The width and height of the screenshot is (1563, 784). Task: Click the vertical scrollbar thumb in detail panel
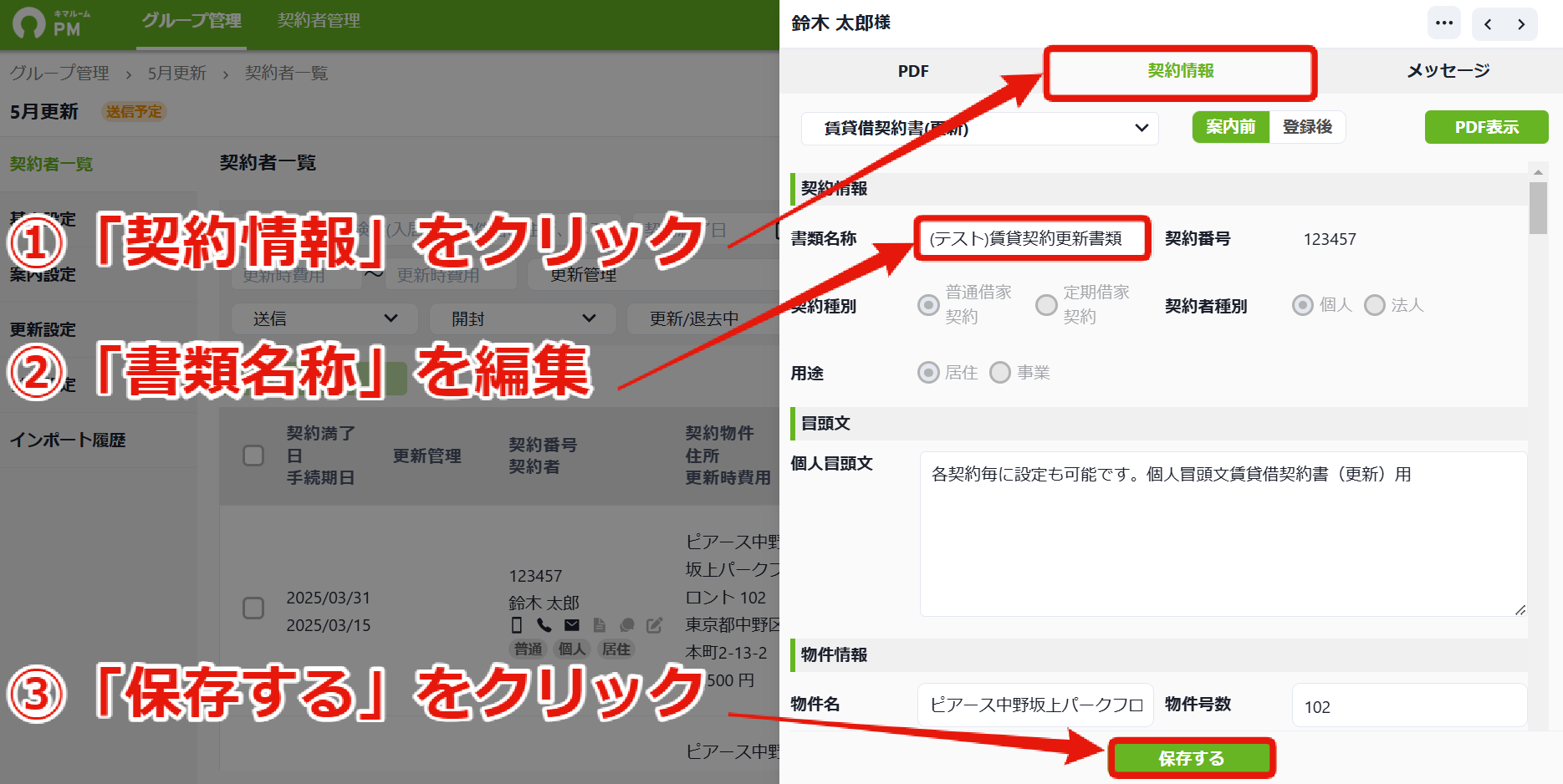point(1538,208)
